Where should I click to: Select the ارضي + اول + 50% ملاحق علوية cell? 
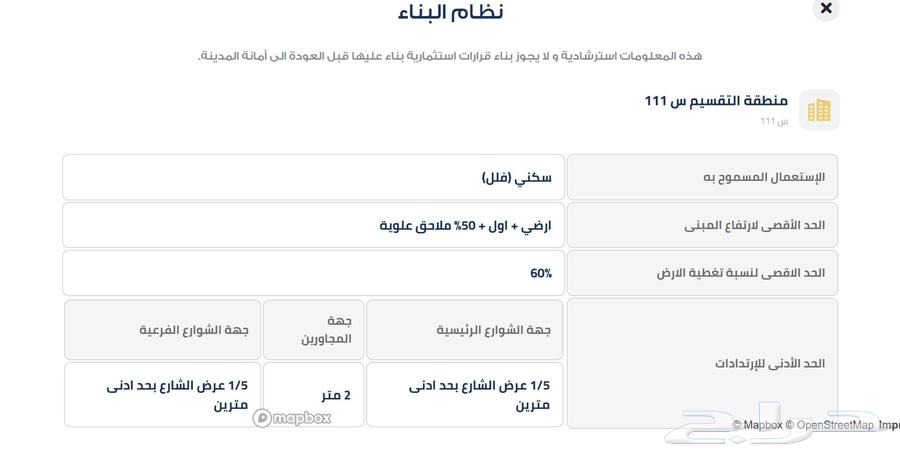(314, 225)
